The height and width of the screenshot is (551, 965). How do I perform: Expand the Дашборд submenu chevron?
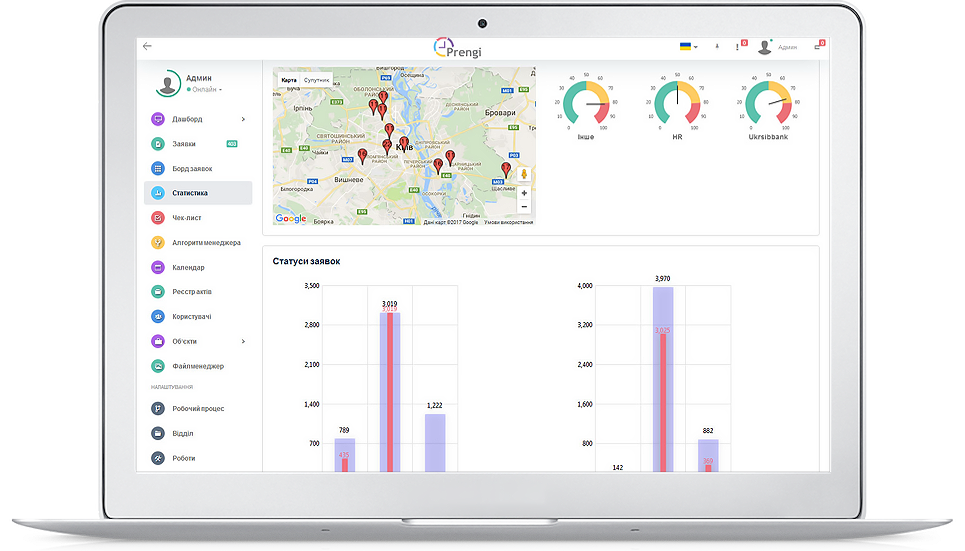pyautogui.click(x=243, y=119)
